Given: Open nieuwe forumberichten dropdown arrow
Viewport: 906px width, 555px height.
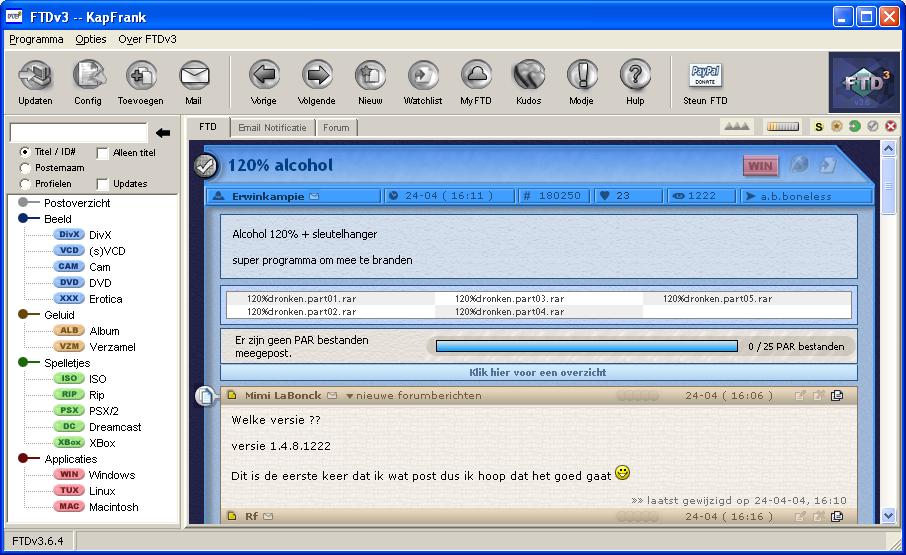Looking at the screenshot, I should click(x=350, y=396).
